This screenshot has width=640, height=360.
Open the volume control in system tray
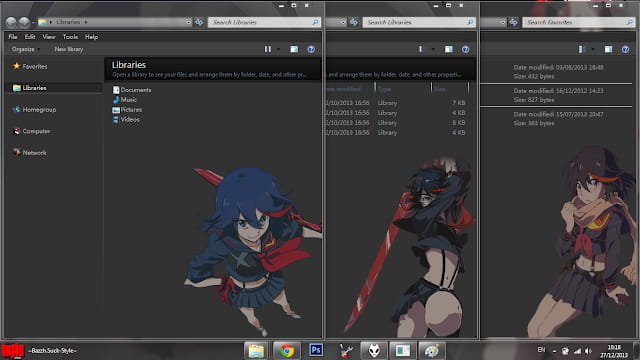(588, 351)
